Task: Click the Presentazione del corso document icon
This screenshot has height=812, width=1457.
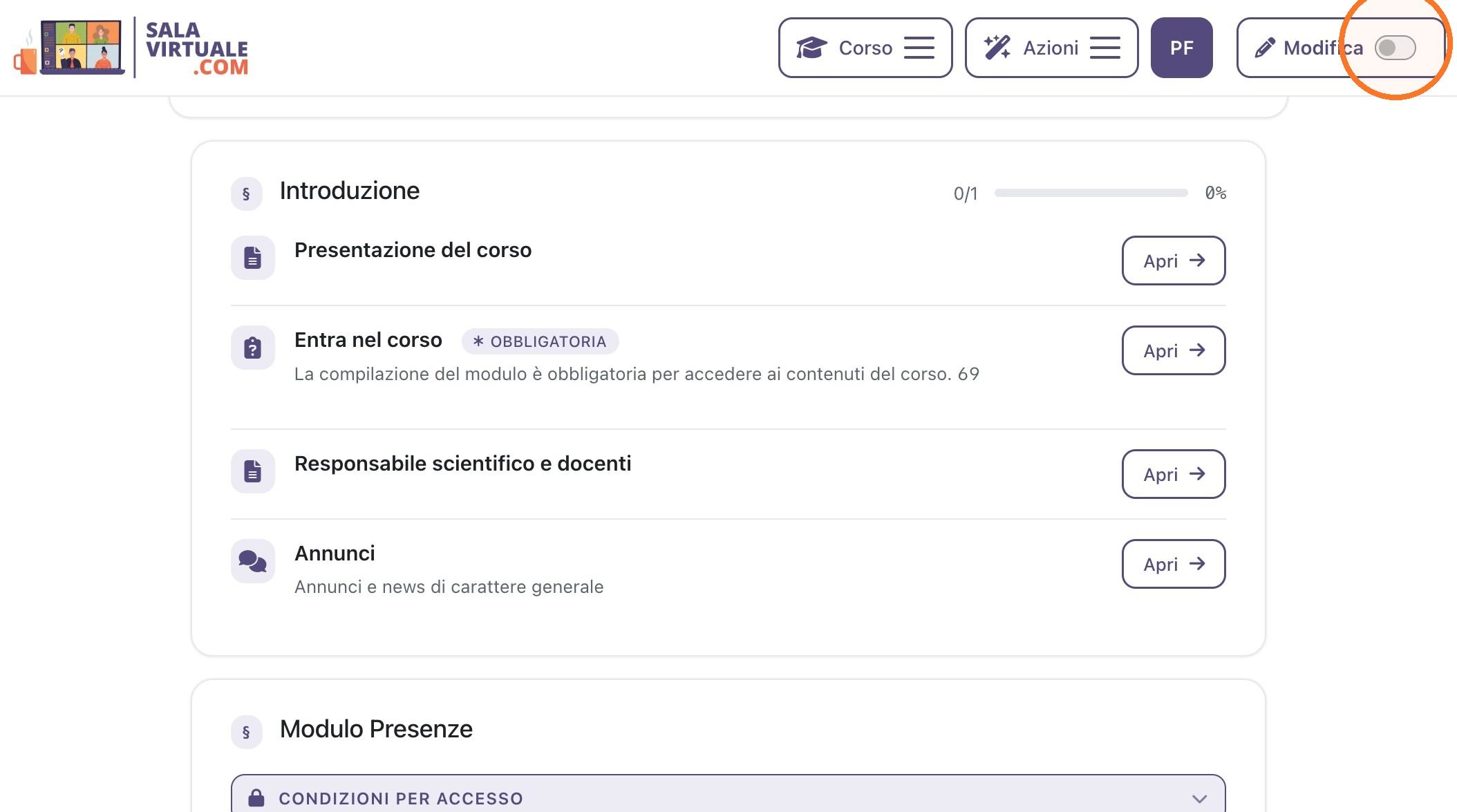Action: (x=252, y=258)
